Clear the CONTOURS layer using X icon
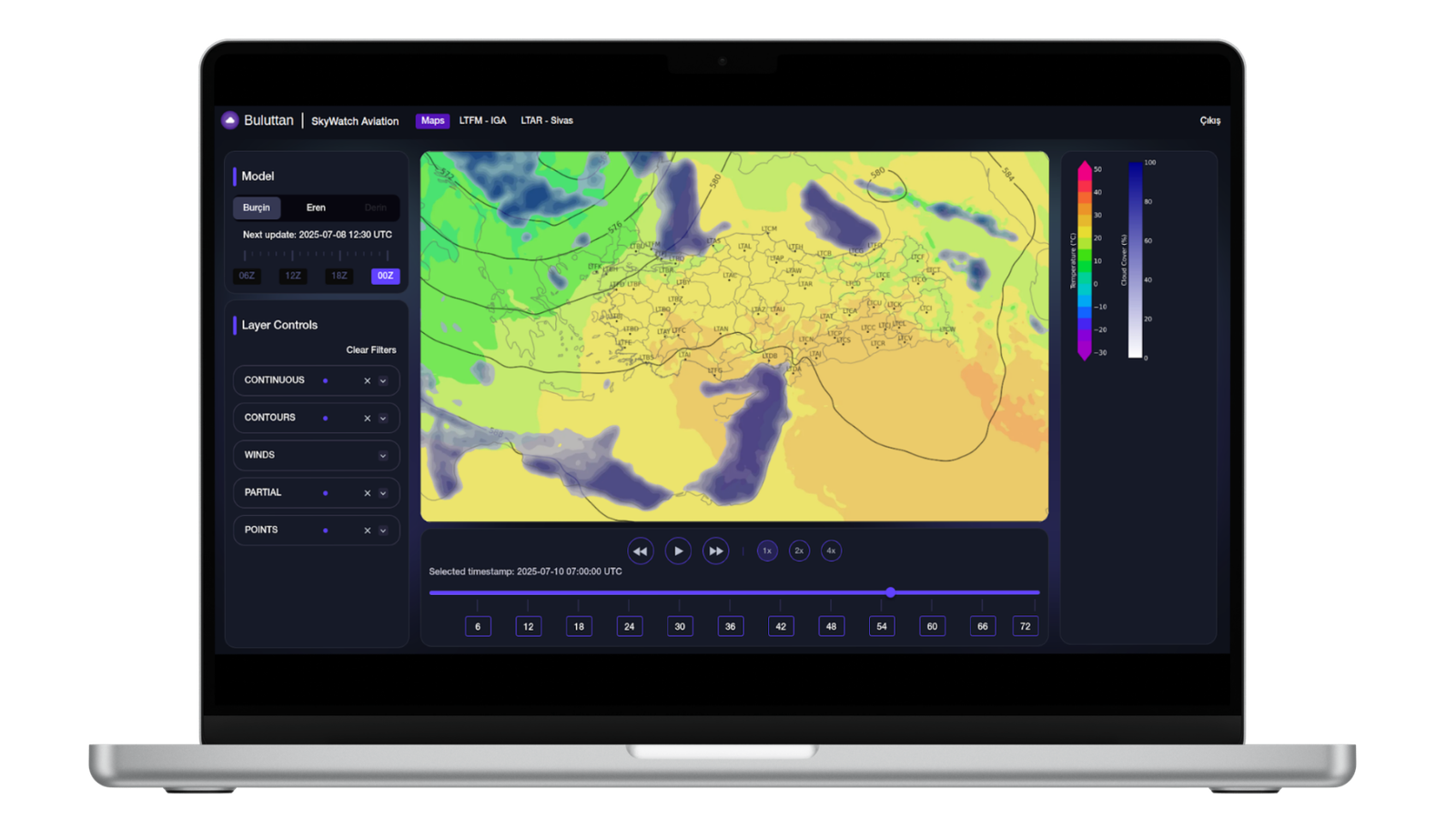The height and width of the screenshot is (819, 1456). coord(367,419)
